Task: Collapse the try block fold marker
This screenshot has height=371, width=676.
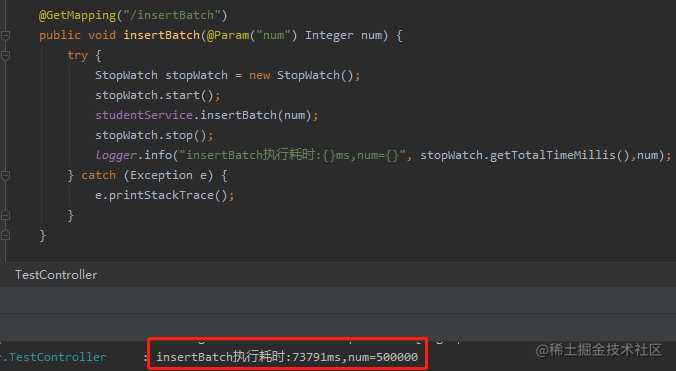Action: click(5, 55)
